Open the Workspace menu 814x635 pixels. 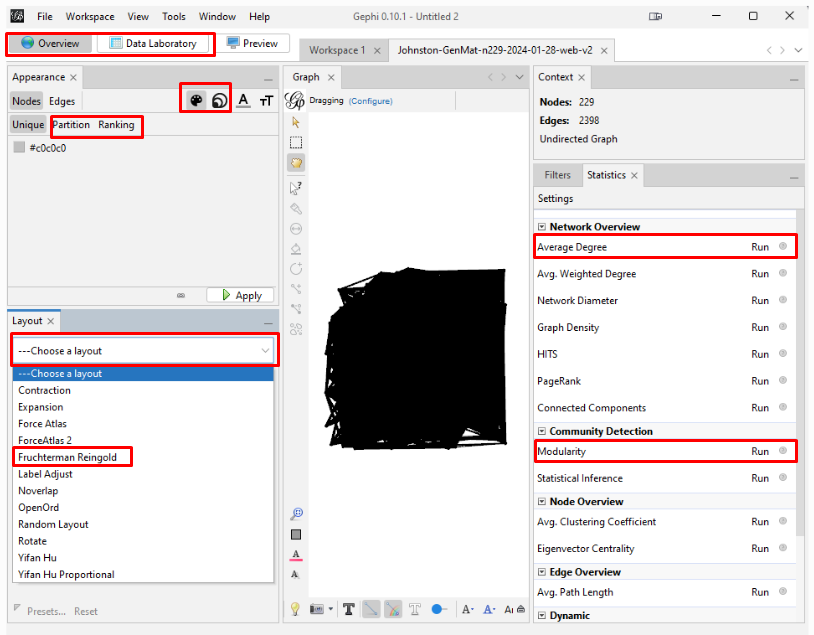(x=90, y=17)
